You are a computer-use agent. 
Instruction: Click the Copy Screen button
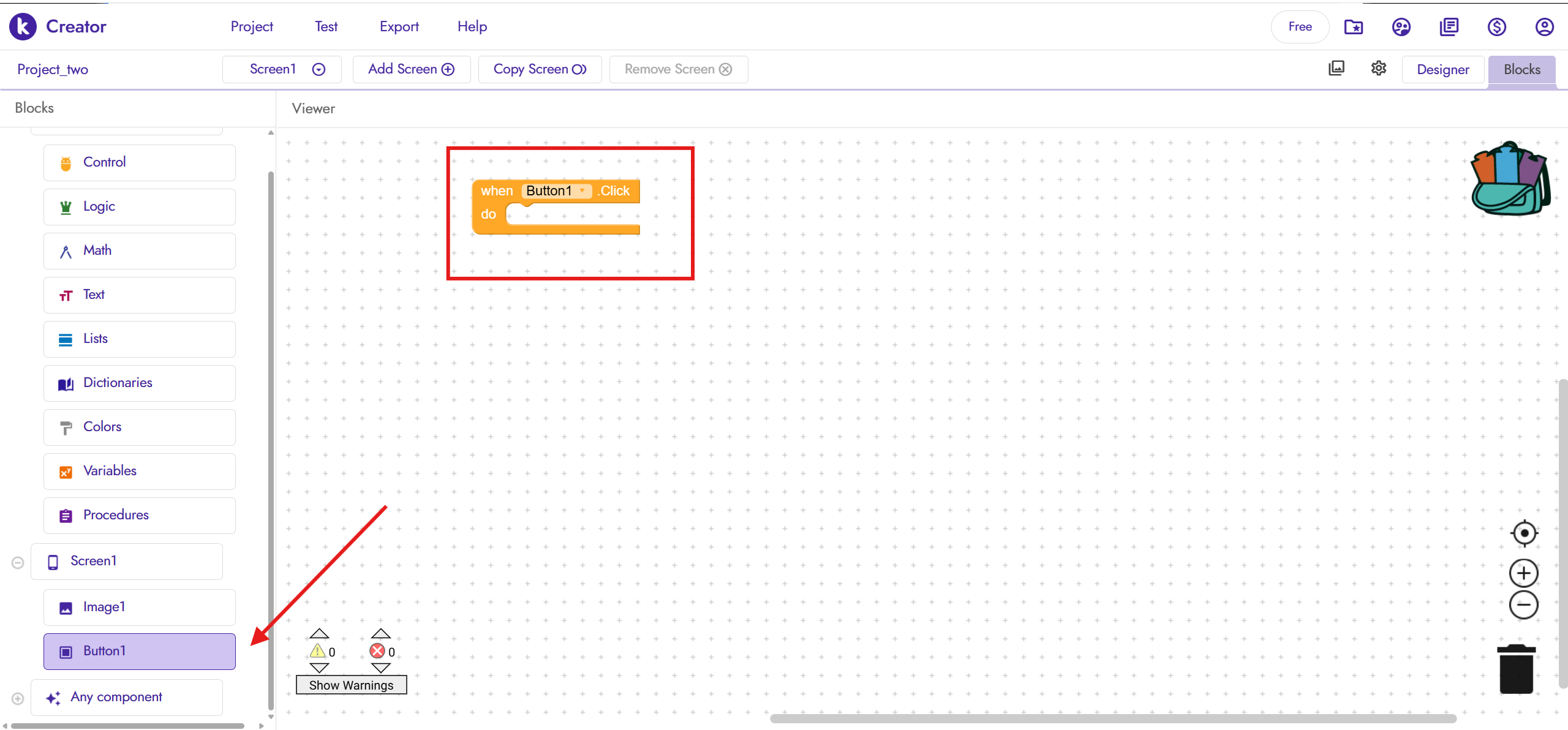tap(540, 69)
